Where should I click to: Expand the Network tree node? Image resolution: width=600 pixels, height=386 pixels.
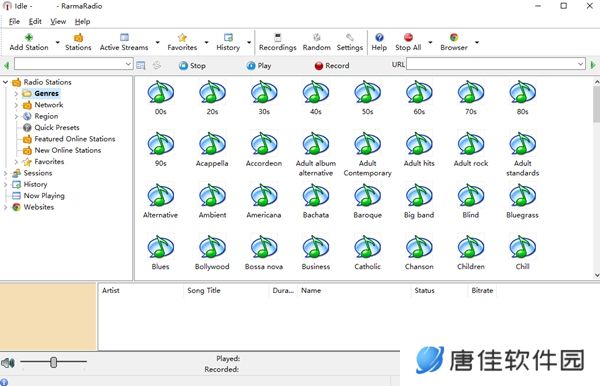[x=16, y=105]
